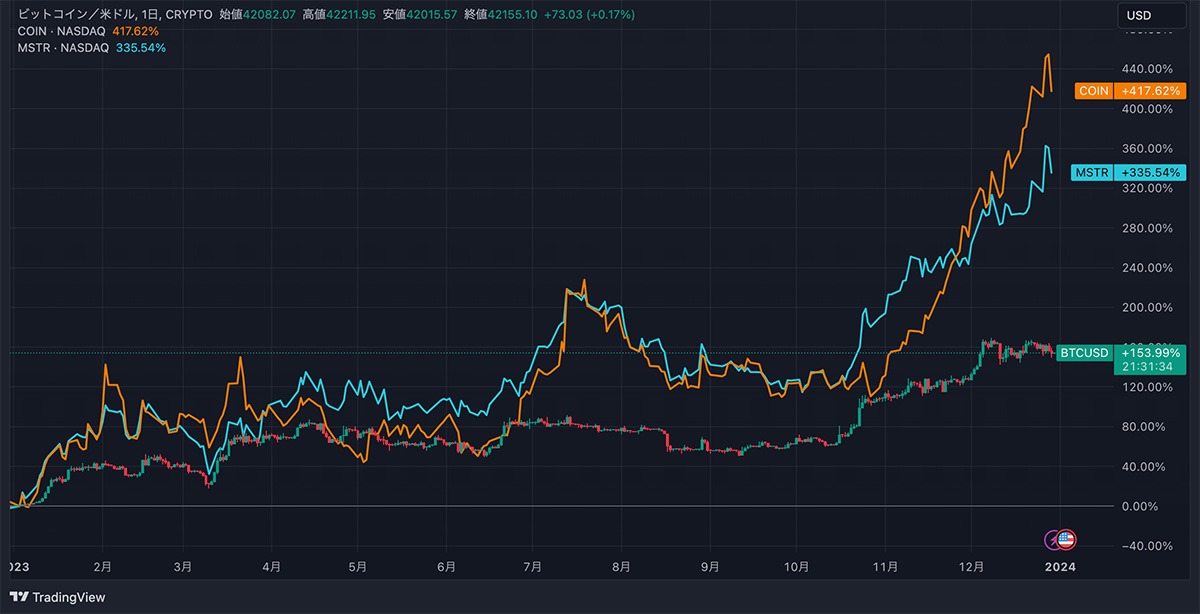Image resolution: width=1200 pixels, height=614 pixels.
Task: Click the 280.00% price scale label
Action: (1145, 228)
